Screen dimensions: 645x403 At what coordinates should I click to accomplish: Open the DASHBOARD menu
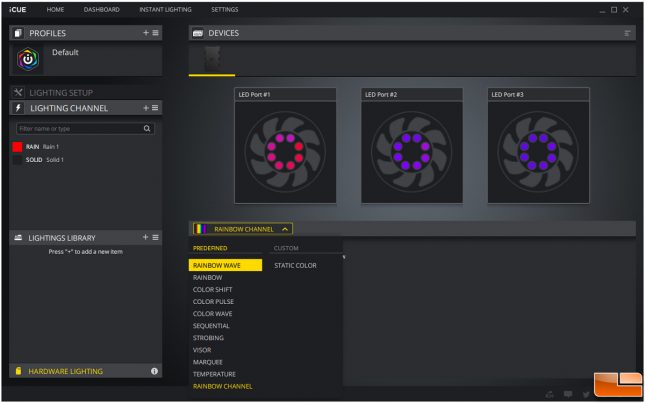pos(102,9)
